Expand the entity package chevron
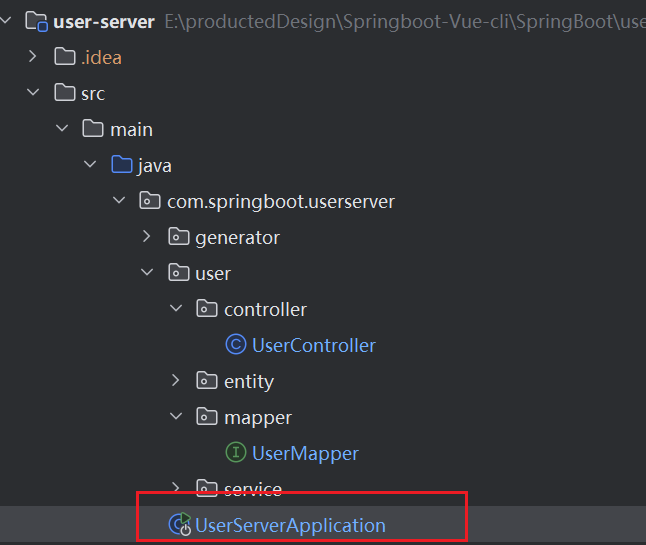This screenshot has width=646, height=545. click(x=176, y=381)
